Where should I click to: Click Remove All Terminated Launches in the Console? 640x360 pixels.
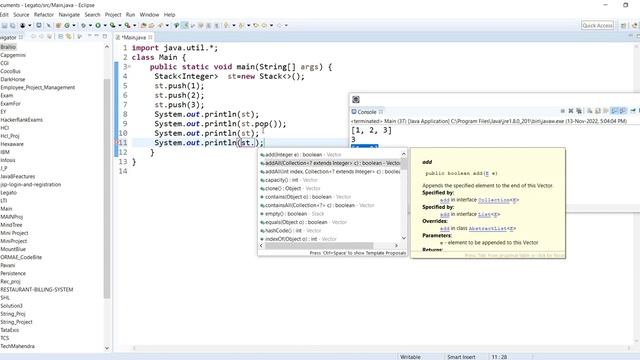pos(579,111)
